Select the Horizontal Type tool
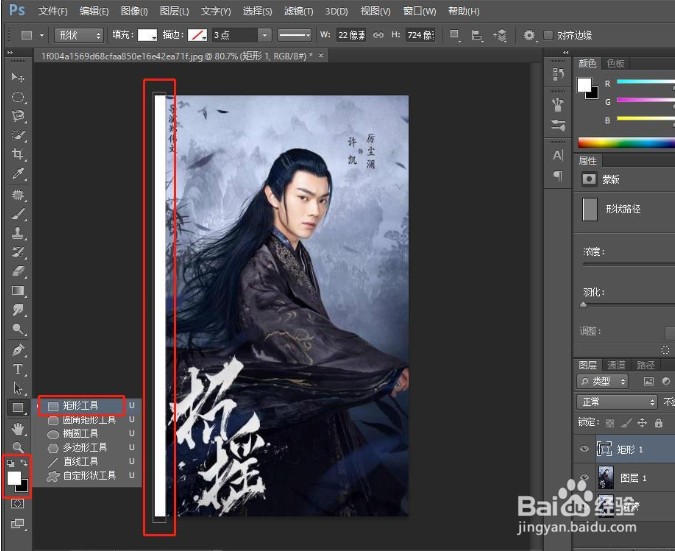Image resolution: width=675 pixels, height=551 pixels. click(18, 369)
